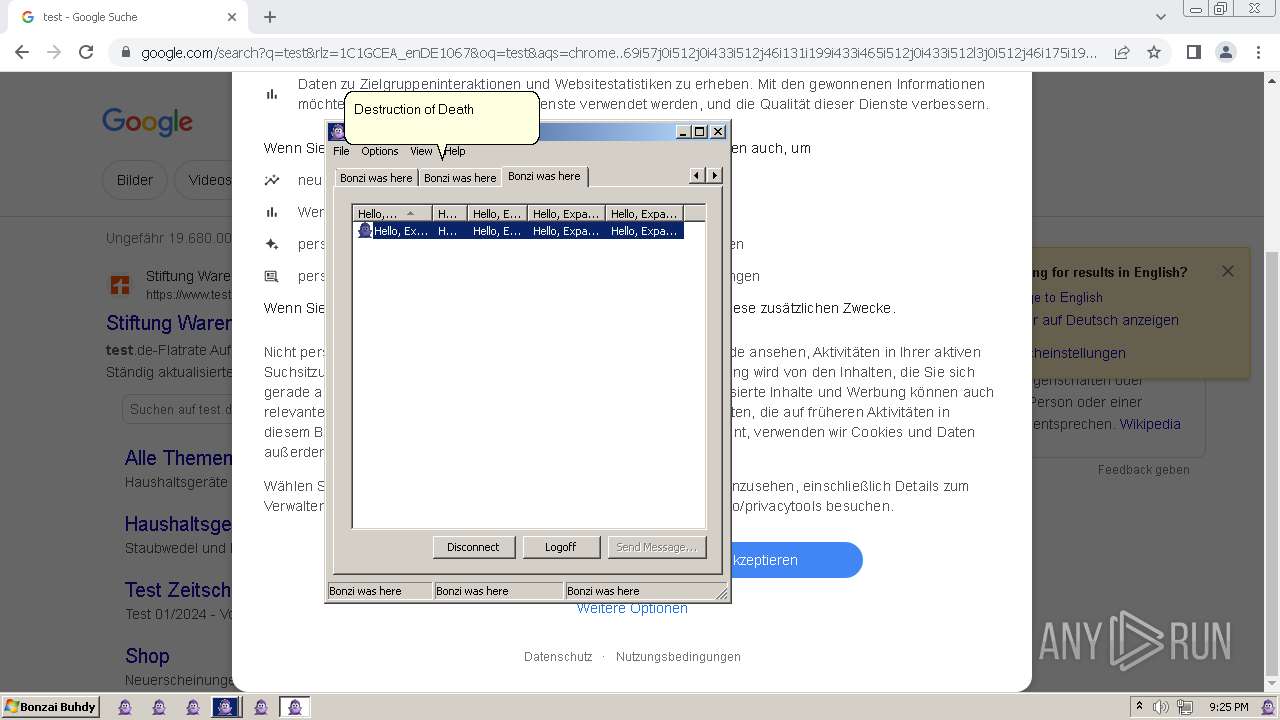Select the Bilder search filter chip
The height and width of the screenshot is (720, 1280).
[x=135, y=180]
